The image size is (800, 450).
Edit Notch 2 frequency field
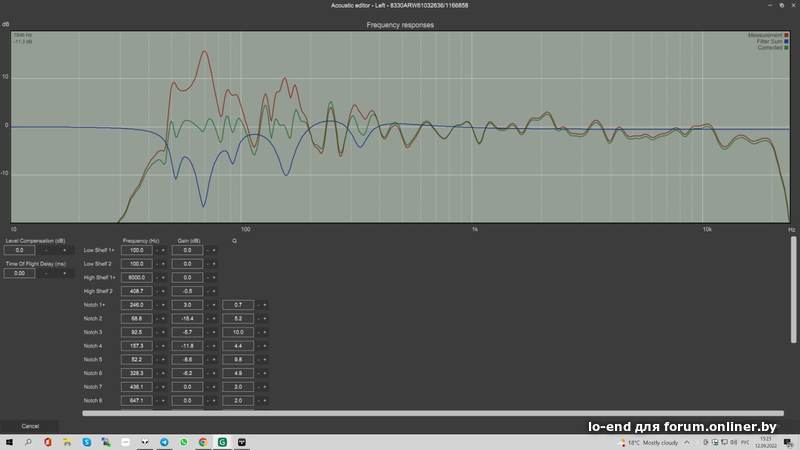(136, 318)
